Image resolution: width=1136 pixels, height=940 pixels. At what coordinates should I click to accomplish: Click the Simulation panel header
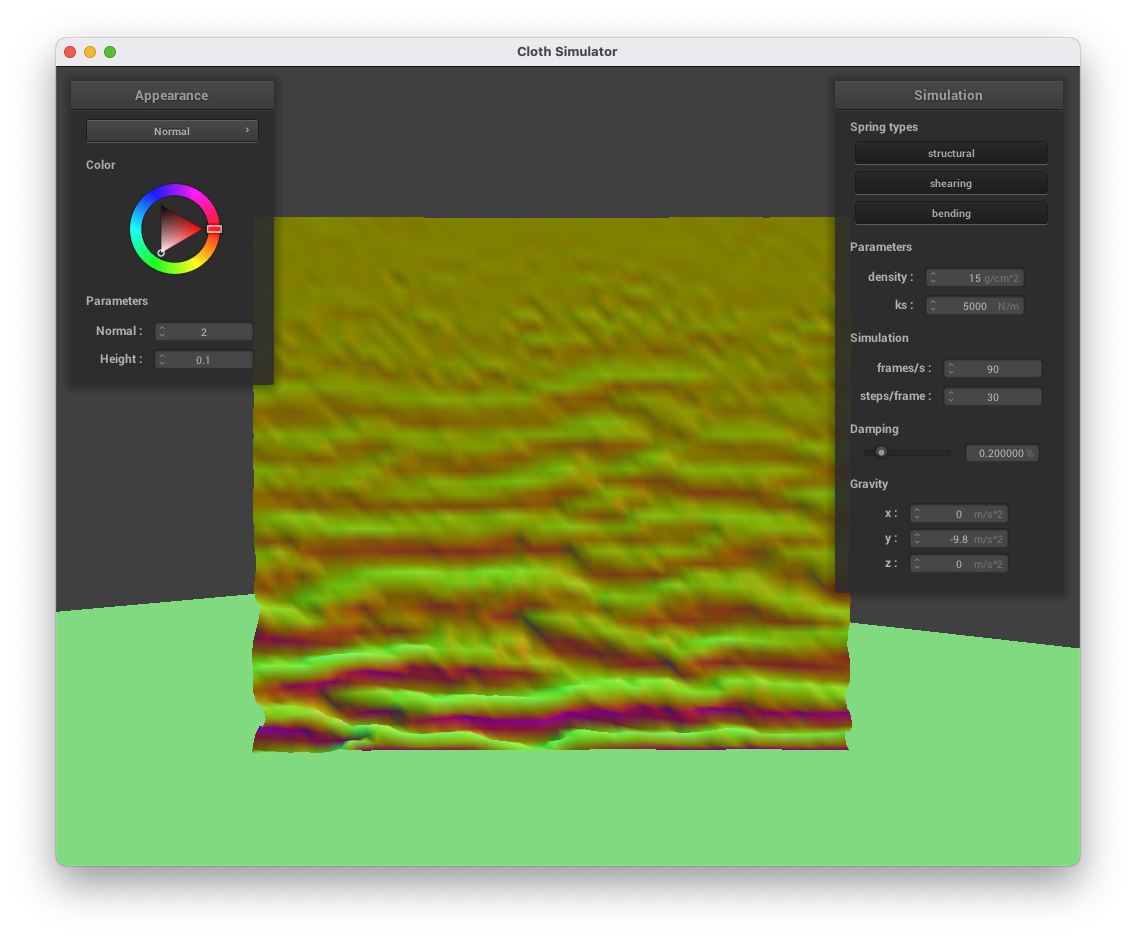click(948, 96)
